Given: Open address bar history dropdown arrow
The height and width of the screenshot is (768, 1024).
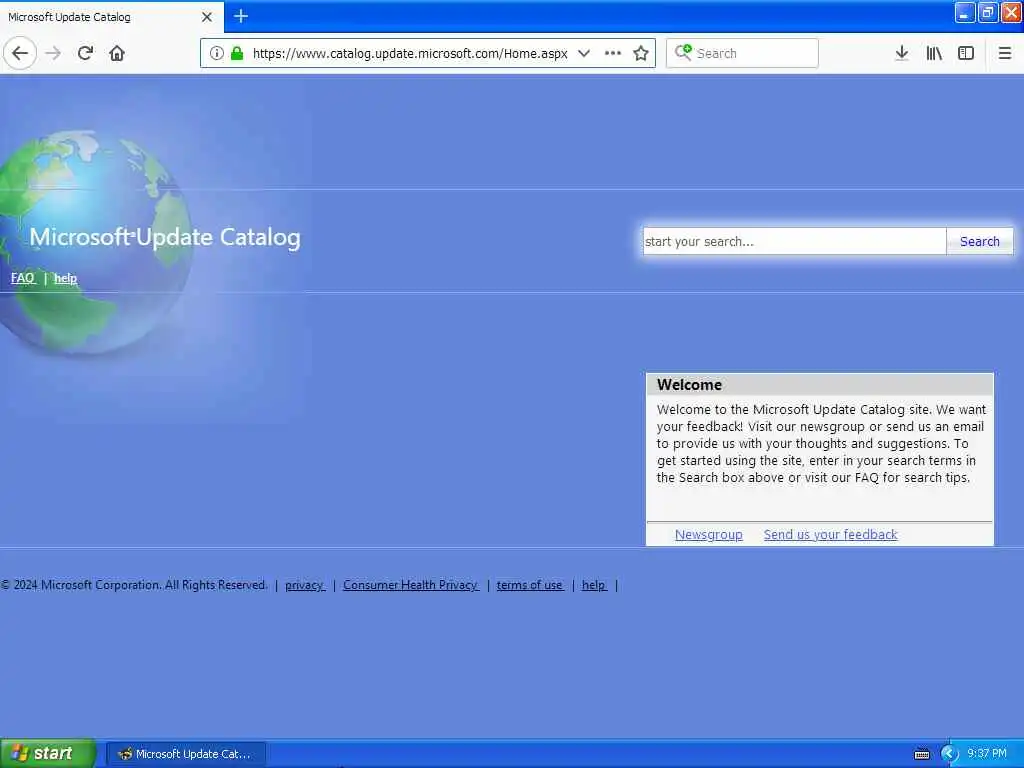Looking at the screenshot, I should point(584,53).
